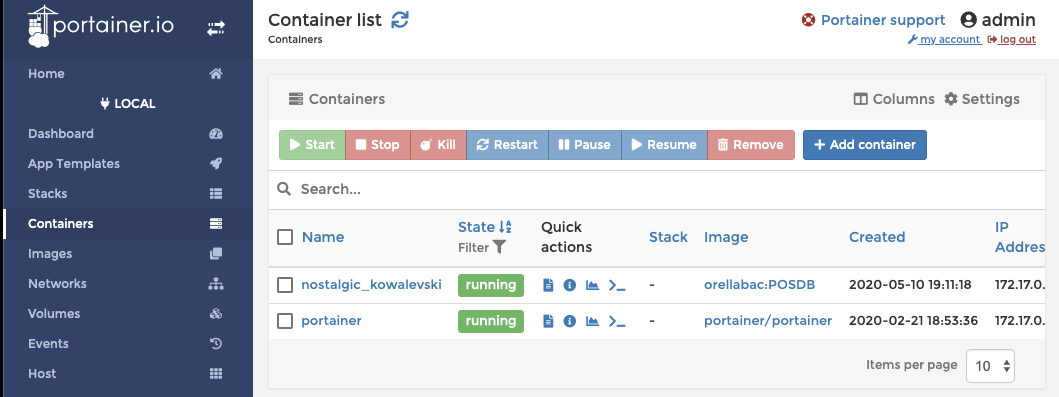Screen dimensions: 1059x397
Task: Click running badge for portainer
Action: [491, 321]
